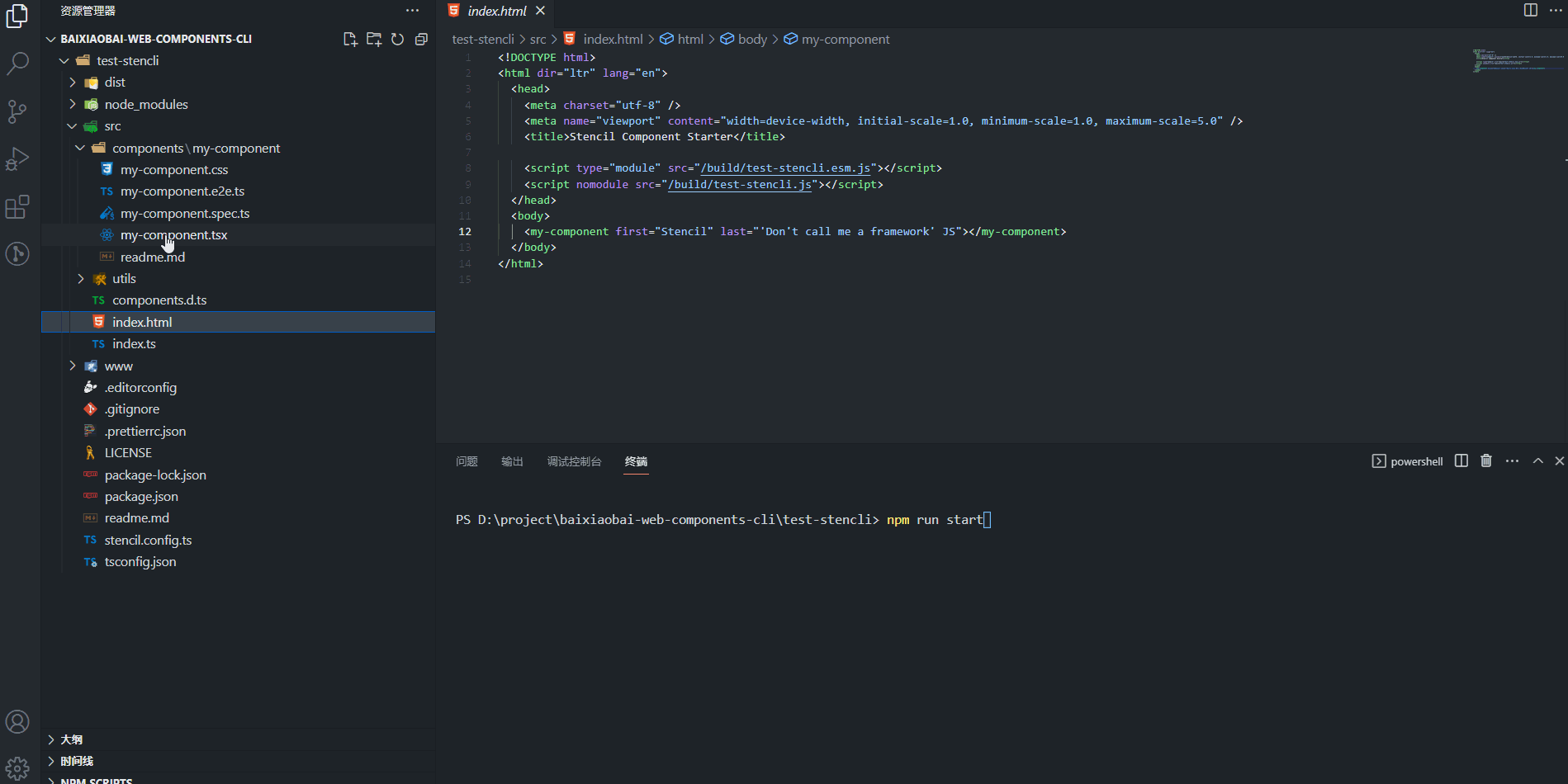Open the Manage settings gear
Viewport: 1568px width, 784px height.
[x=17, y=767]
